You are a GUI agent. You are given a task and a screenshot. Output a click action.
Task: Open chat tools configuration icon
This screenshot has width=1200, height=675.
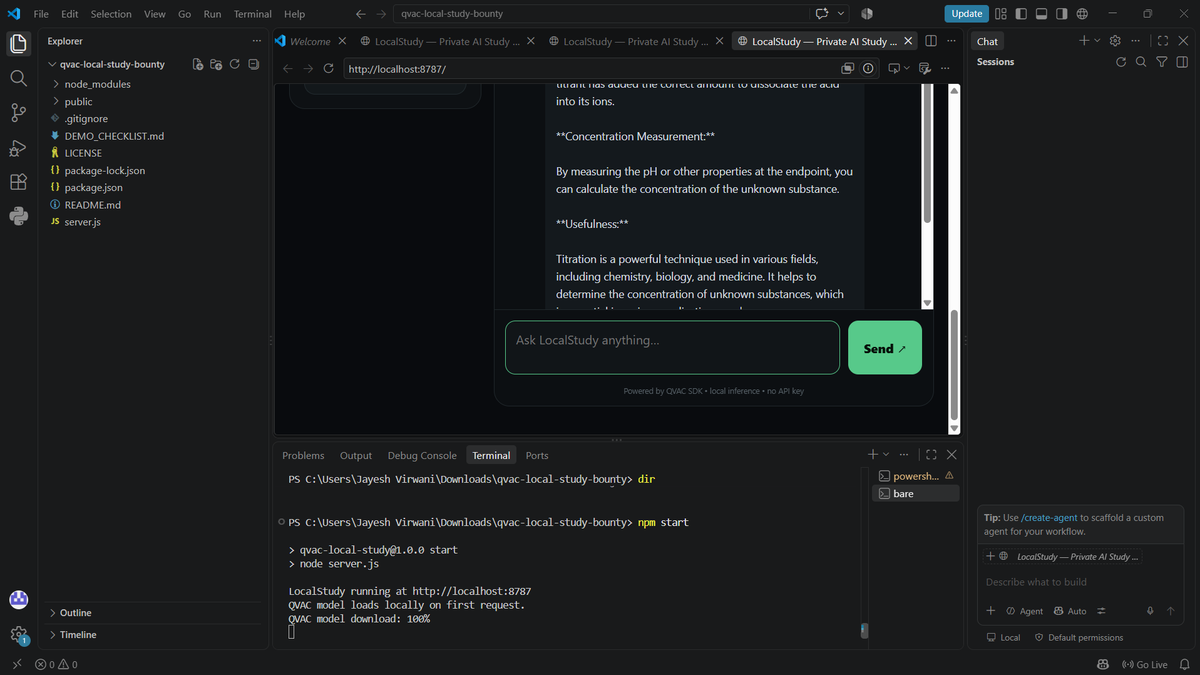point(1102,611)
